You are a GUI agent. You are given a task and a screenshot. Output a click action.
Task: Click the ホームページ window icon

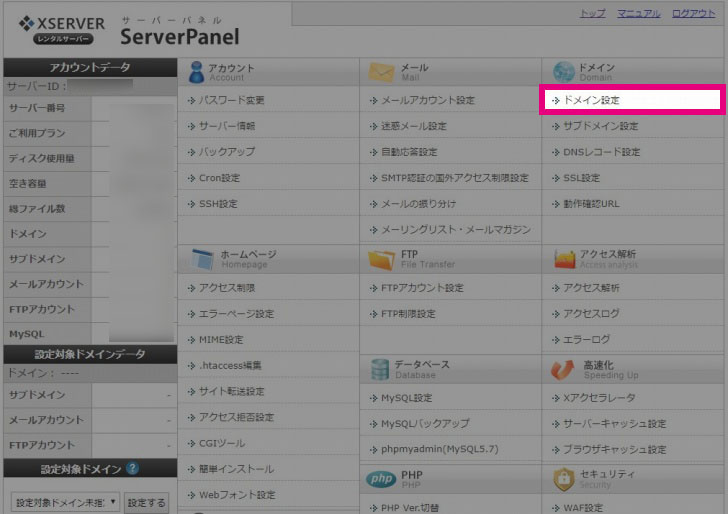(x=203, y=259)
